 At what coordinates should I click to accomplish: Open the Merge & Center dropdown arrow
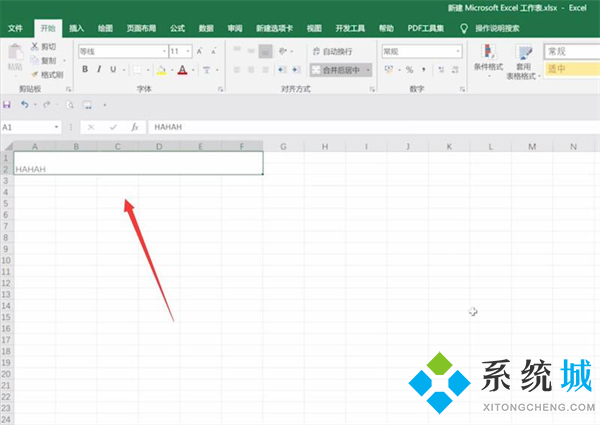tap(368, 70)
